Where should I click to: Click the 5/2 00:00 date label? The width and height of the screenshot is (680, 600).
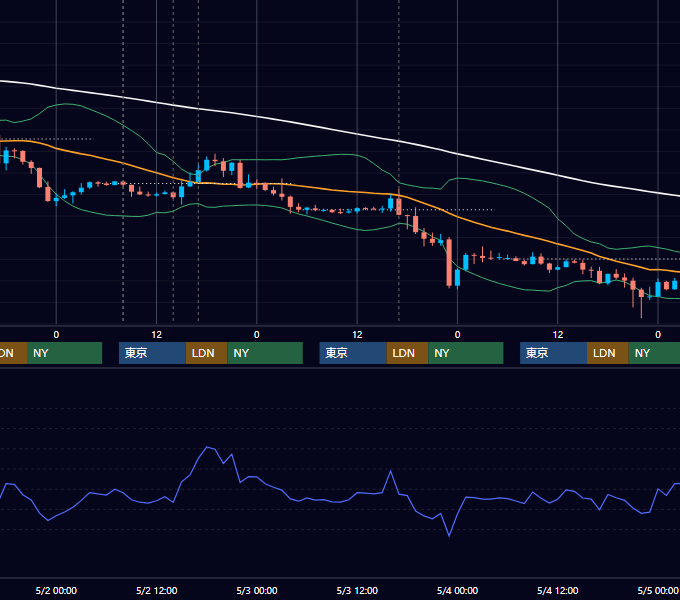[x=56, y=590]
